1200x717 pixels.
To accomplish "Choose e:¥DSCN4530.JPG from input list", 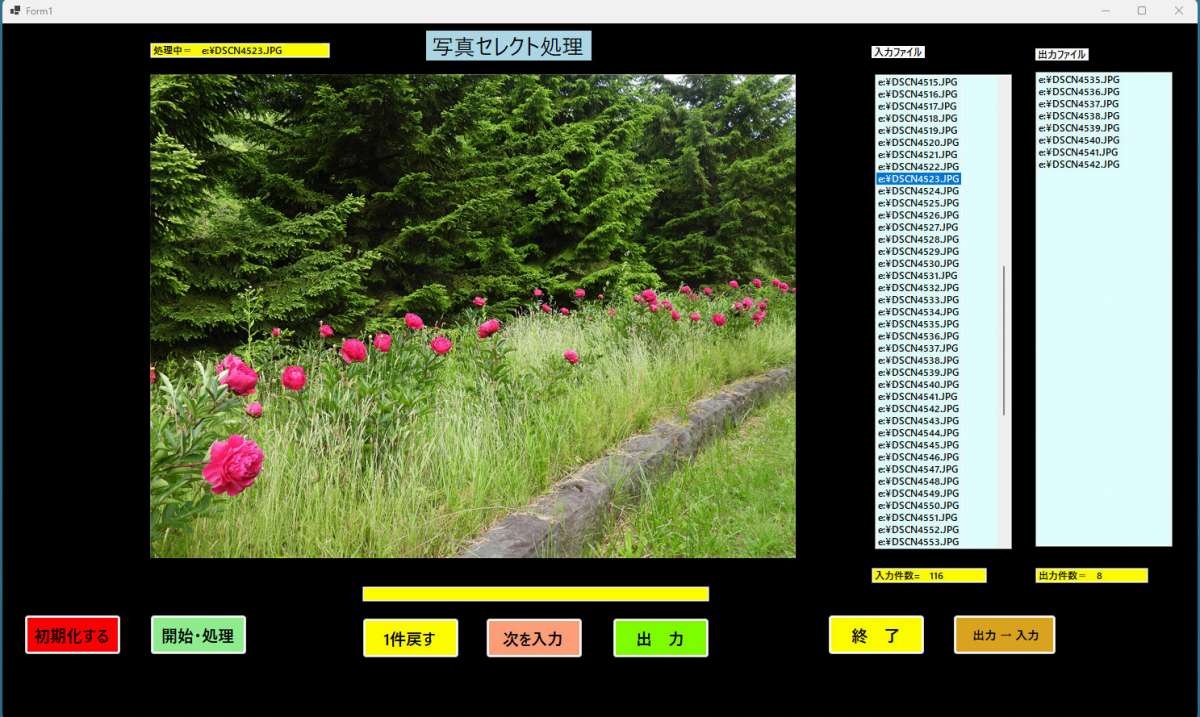I will [x=917, y=263].
